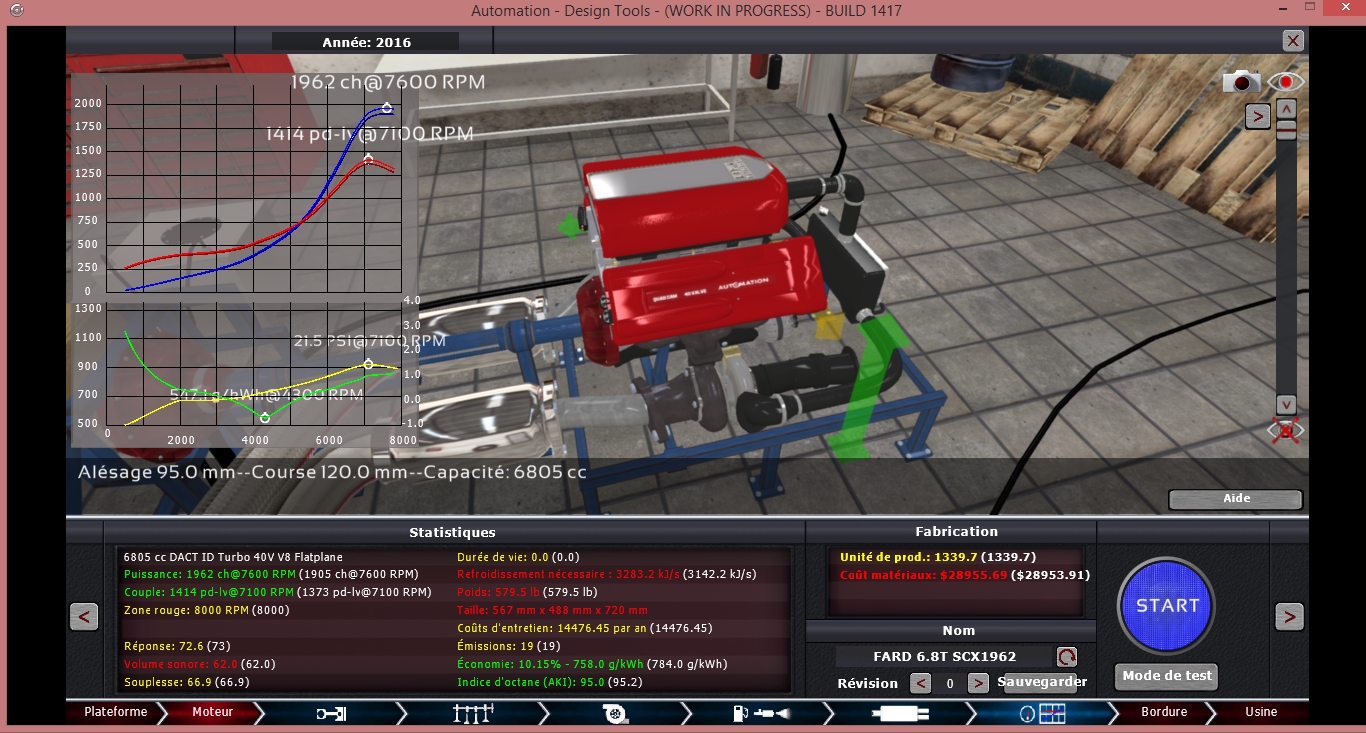
Task: Close the engine designer with the X button
Action: click(x=1293, y=41)
